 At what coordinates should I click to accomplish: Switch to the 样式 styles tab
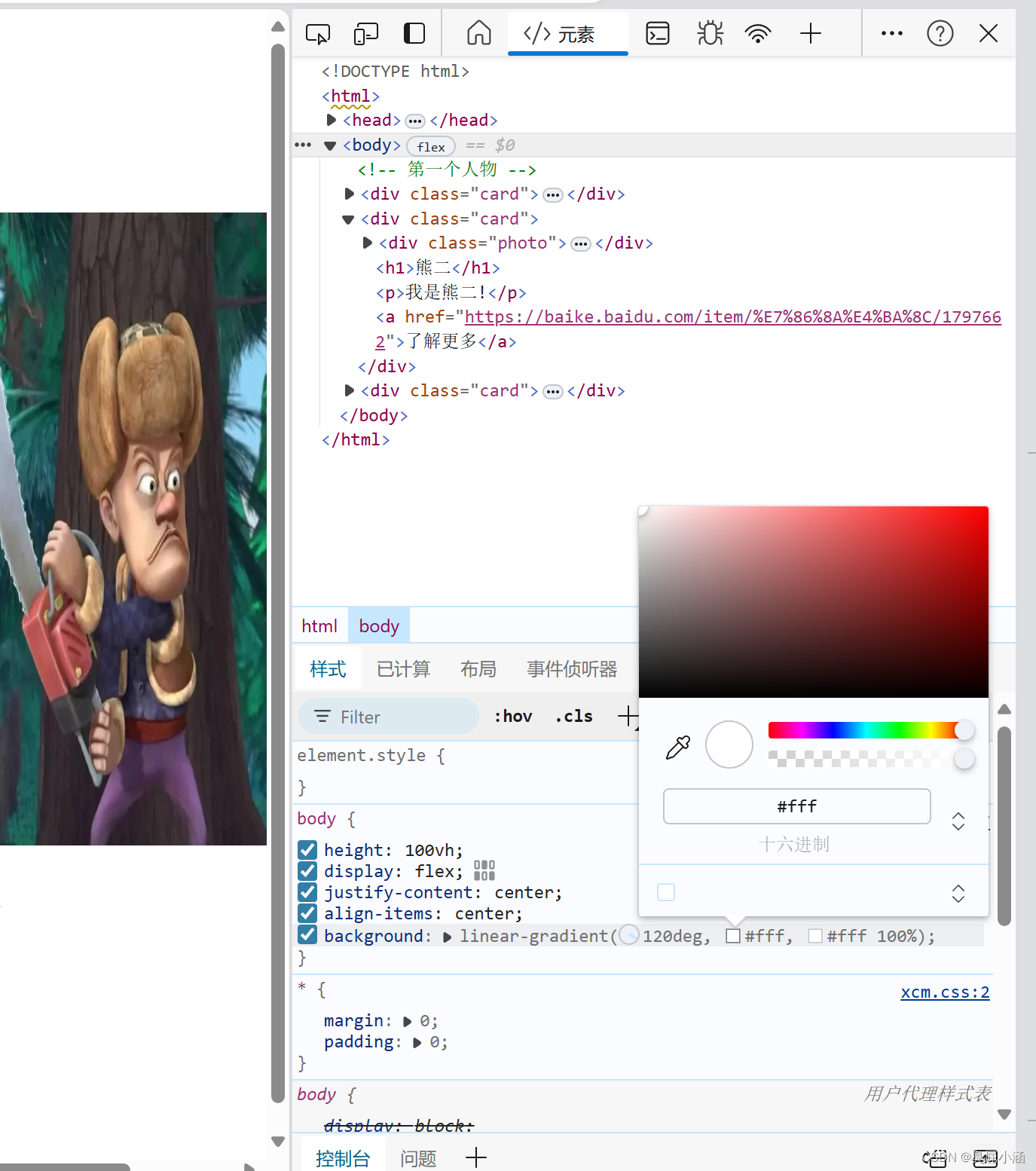[328, 668]
